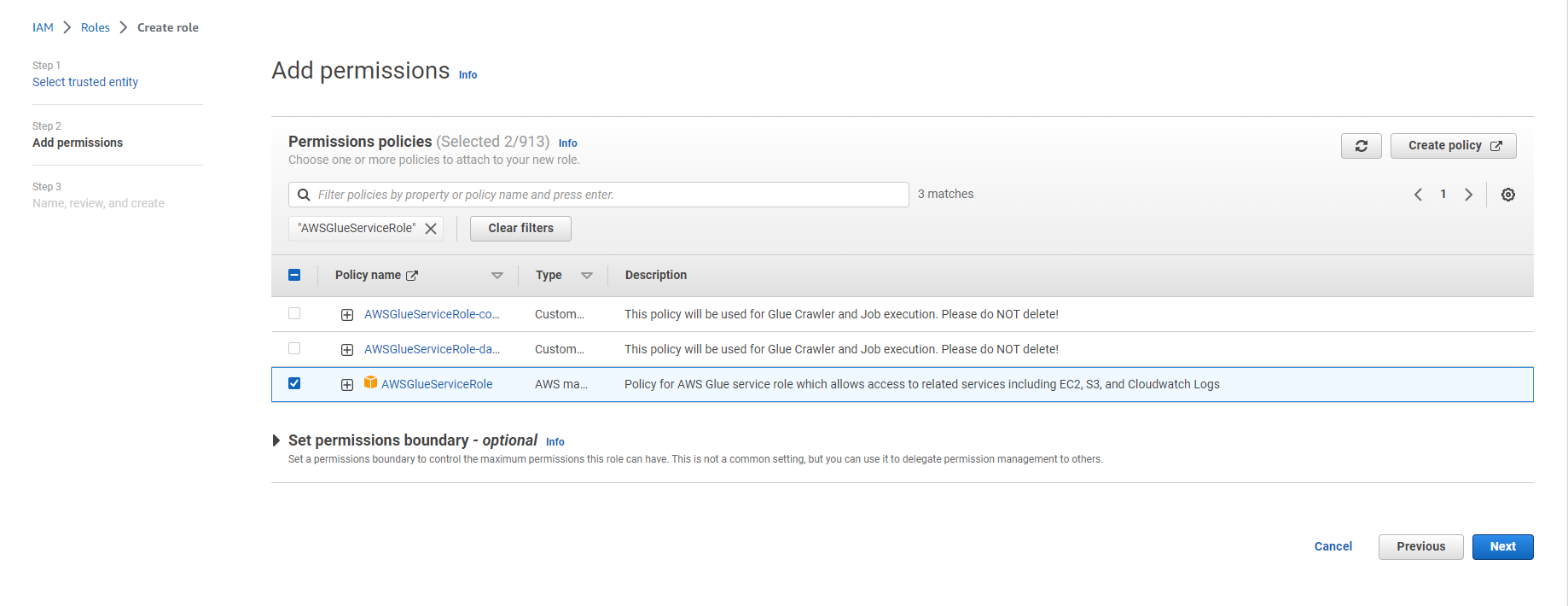
Task: Expand Set permissions boundary section
Action: tap(276, 440)
